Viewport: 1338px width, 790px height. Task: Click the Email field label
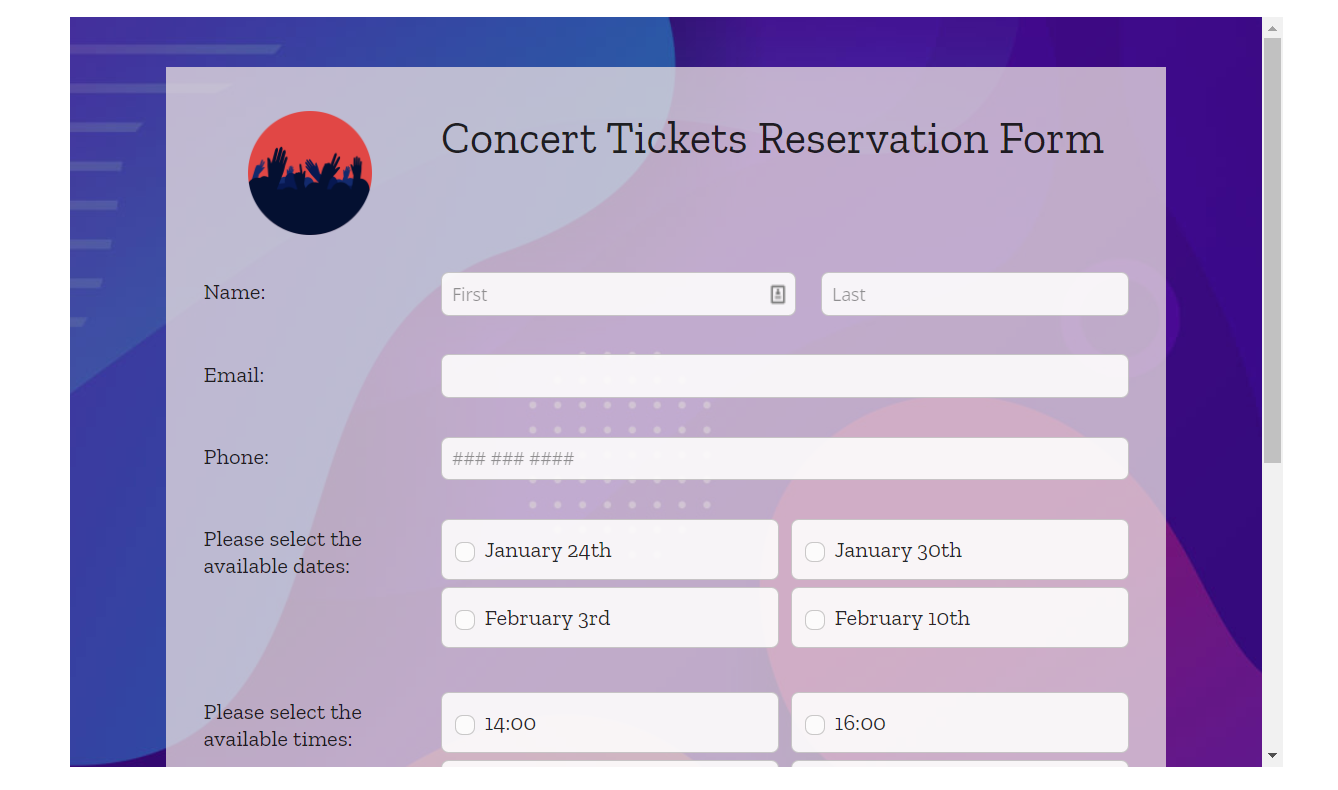[x=234, y=375]
